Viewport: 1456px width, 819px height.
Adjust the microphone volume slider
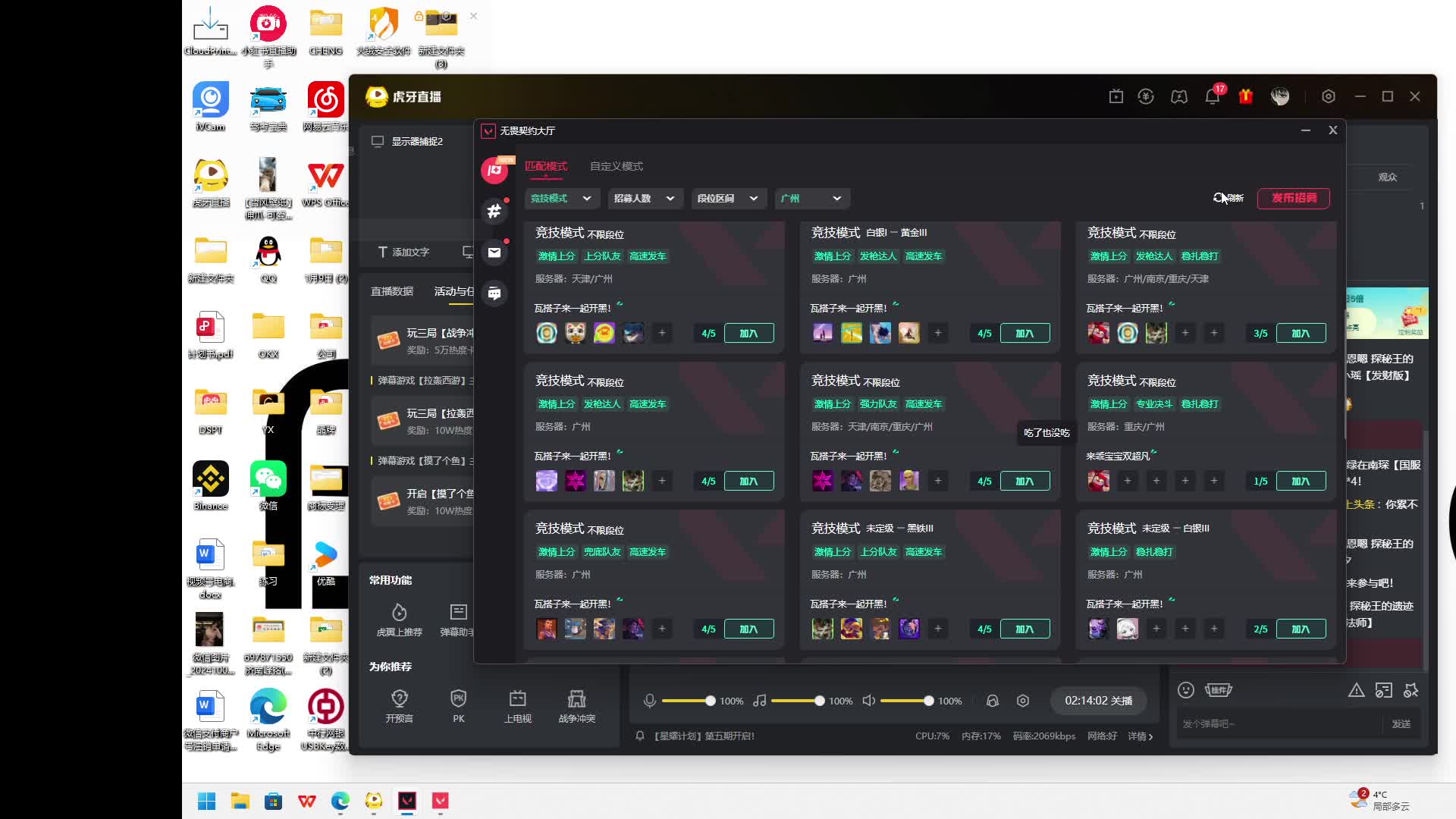(710, 701)
